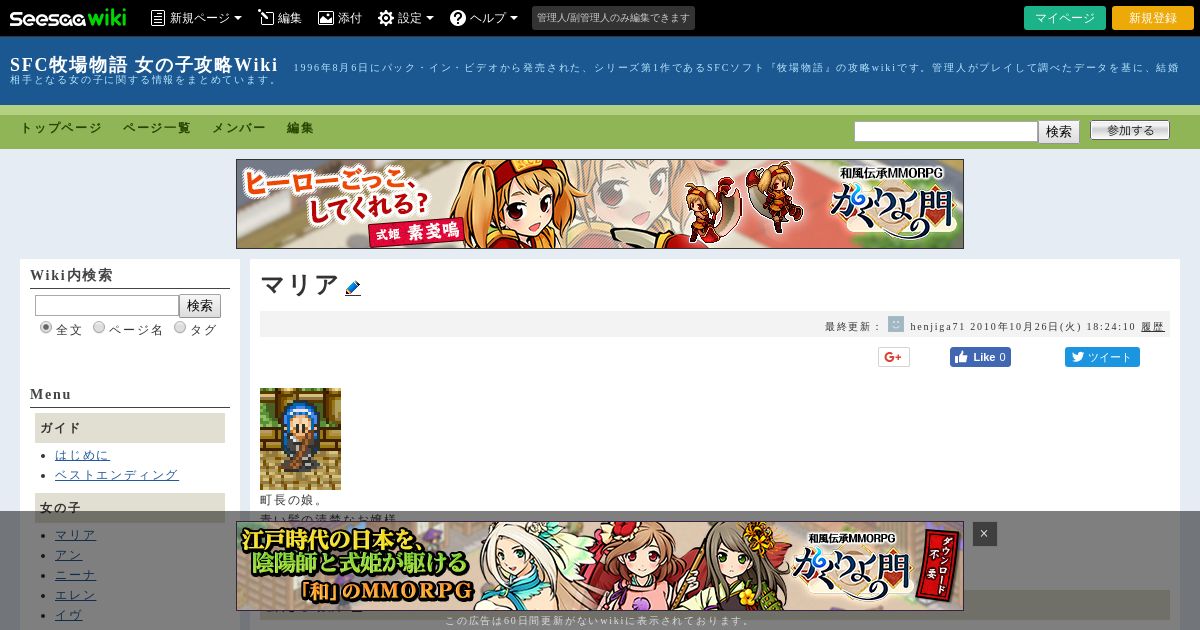Image resolution: width=1200 pixels, height=630 pixels.
Task: Open メンバー in the nav bar
Action: [239, 128]
